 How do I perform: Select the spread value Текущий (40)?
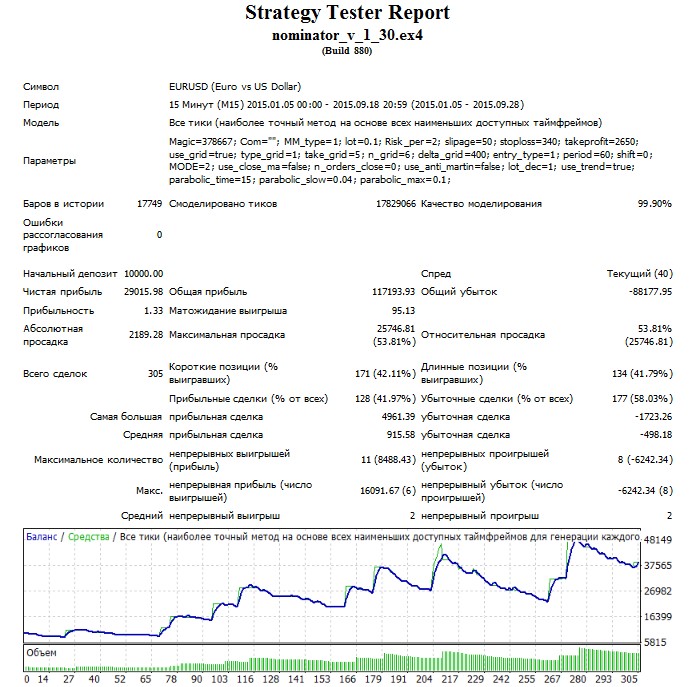tap(639, 274)
